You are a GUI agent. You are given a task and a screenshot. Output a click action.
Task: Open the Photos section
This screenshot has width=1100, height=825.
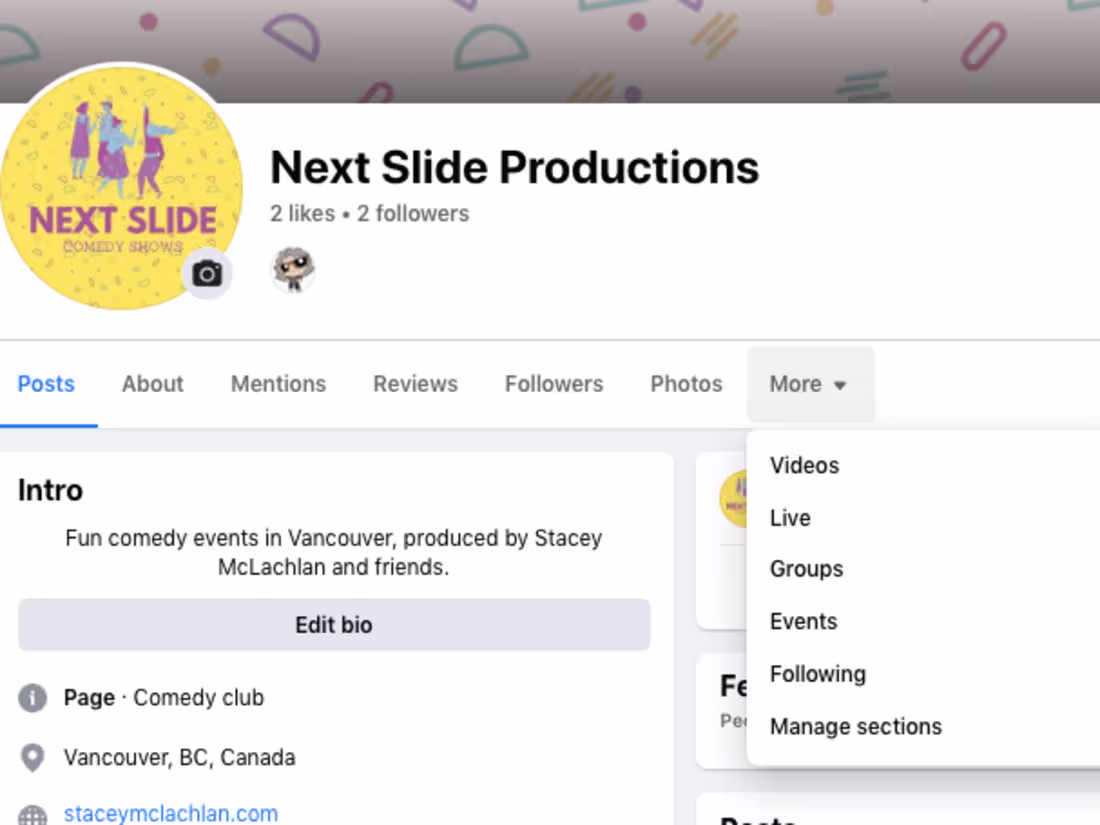click(686, 383)
